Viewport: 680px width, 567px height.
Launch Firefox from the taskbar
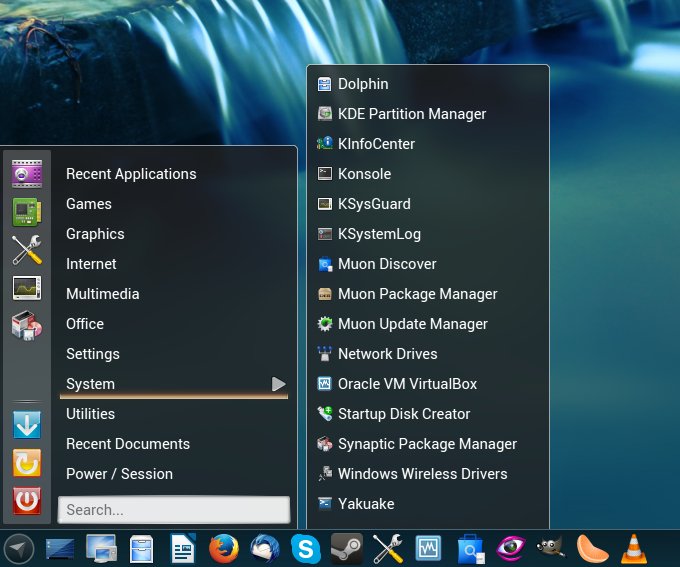point(224,549)
